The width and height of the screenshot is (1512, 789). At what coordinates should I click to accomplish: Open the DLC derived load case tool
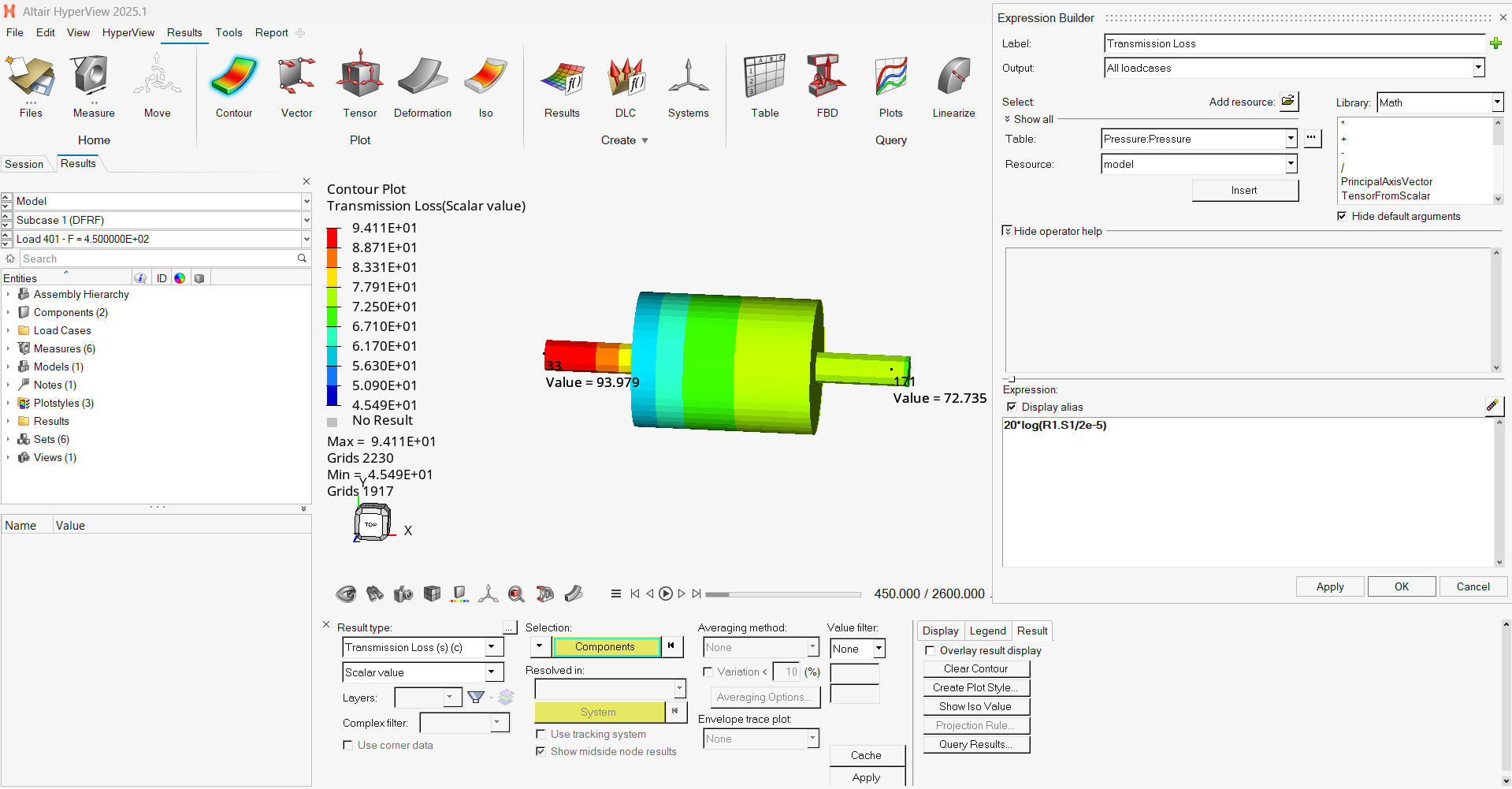pyautogui.click(x=626, y=77)
